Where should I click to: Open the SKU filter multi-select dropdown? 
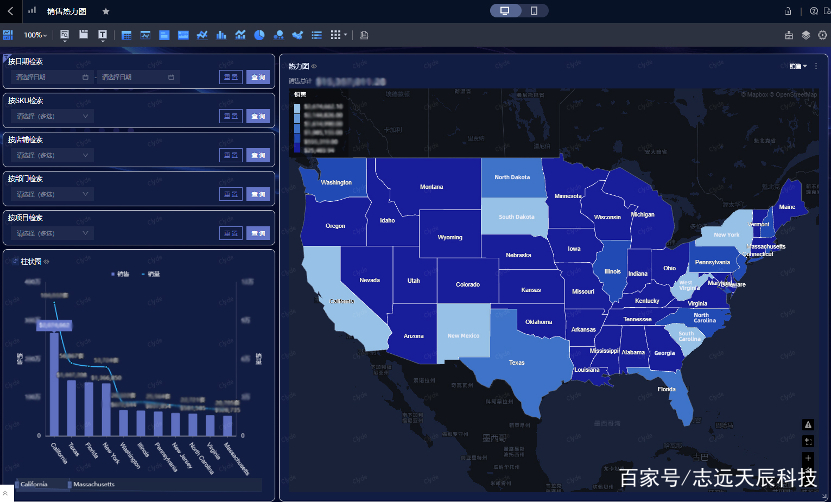point(52,116)
